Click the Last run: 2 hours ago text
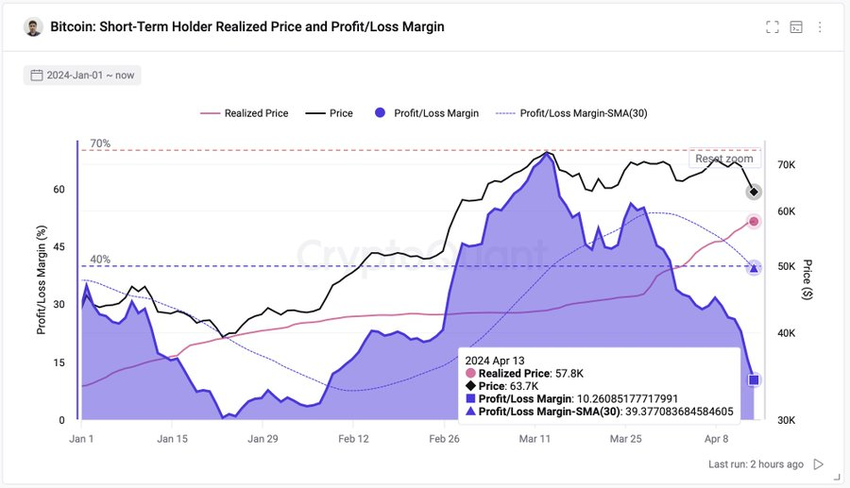This screenshot has width=850, height=488. coord(755,464)
